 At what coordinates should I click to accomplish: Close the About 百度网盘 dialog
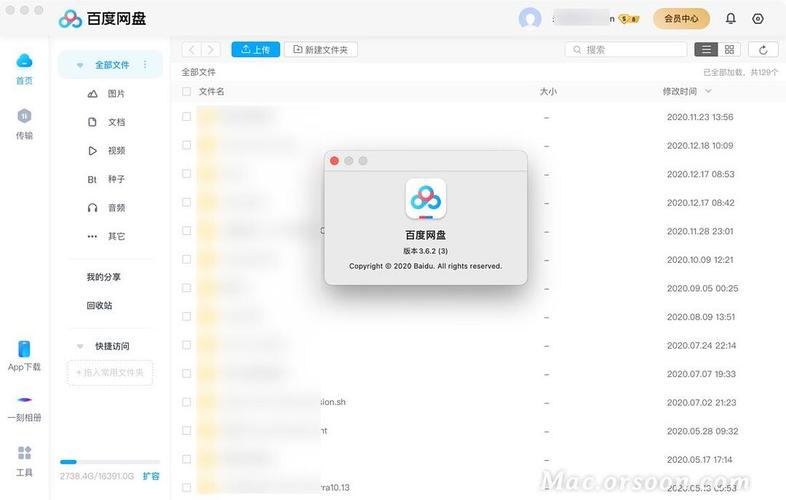[334, 160]
